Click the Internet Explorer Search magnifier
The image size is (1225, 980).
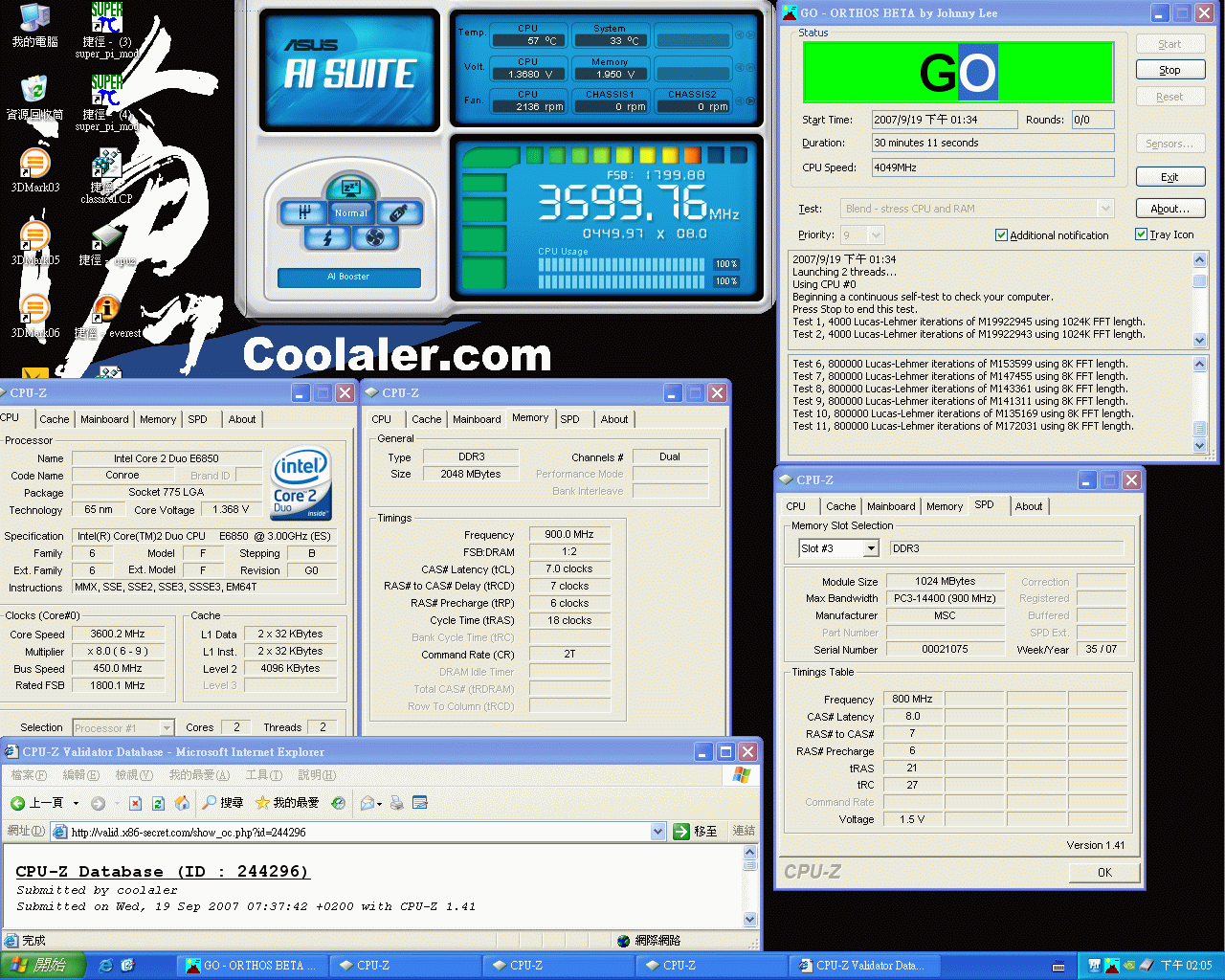coord(210,802)
